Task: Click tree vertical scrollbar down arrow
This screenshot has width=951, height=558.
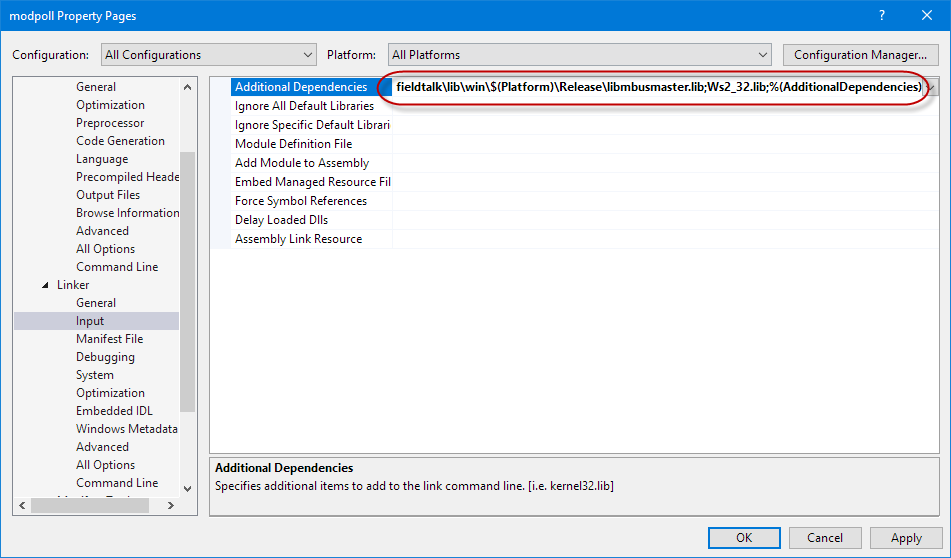Action: [x=187, y=488]
